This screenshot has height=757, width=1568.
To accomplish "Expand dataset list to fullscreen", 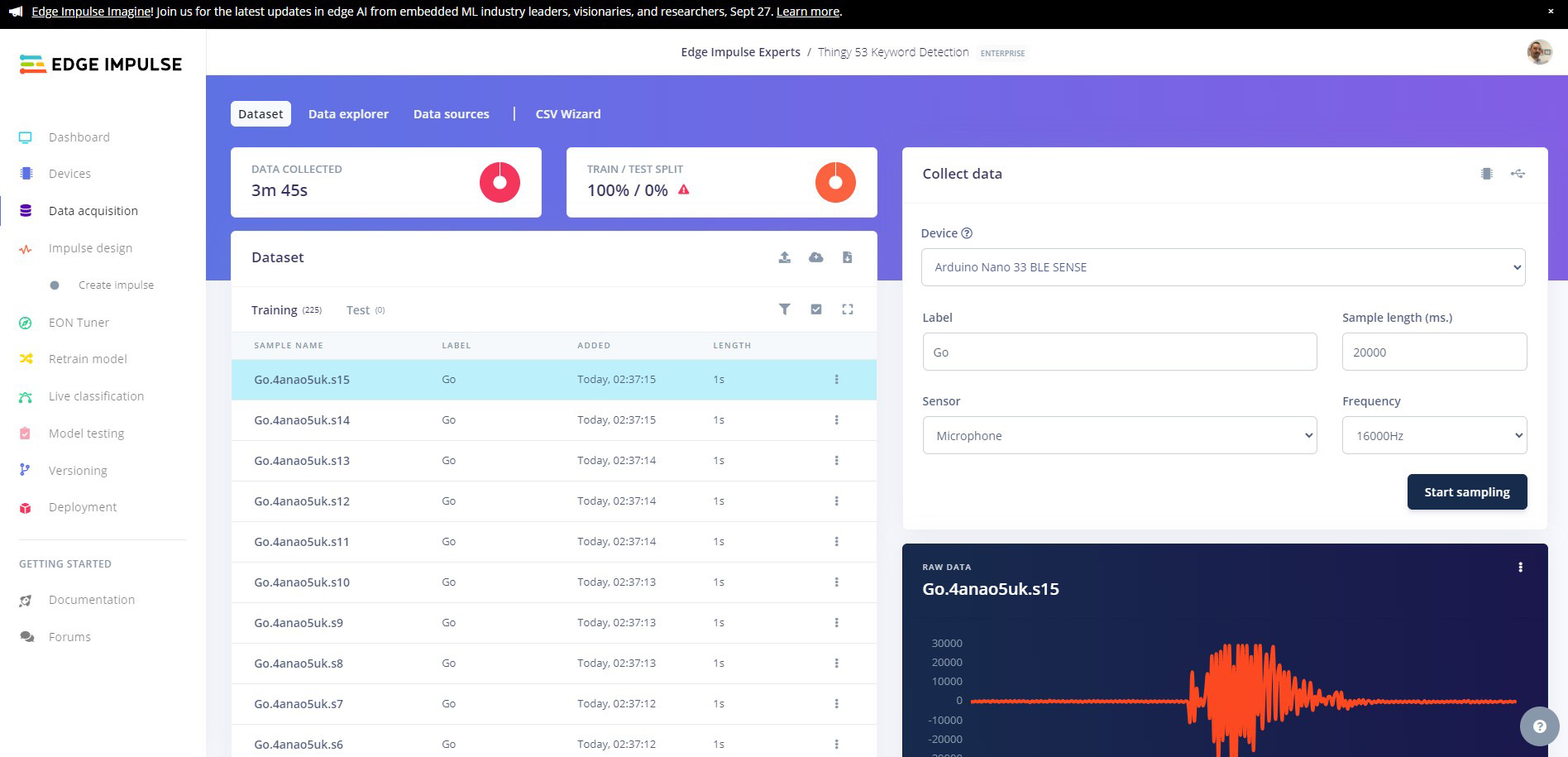I will (x=848, y=309).
